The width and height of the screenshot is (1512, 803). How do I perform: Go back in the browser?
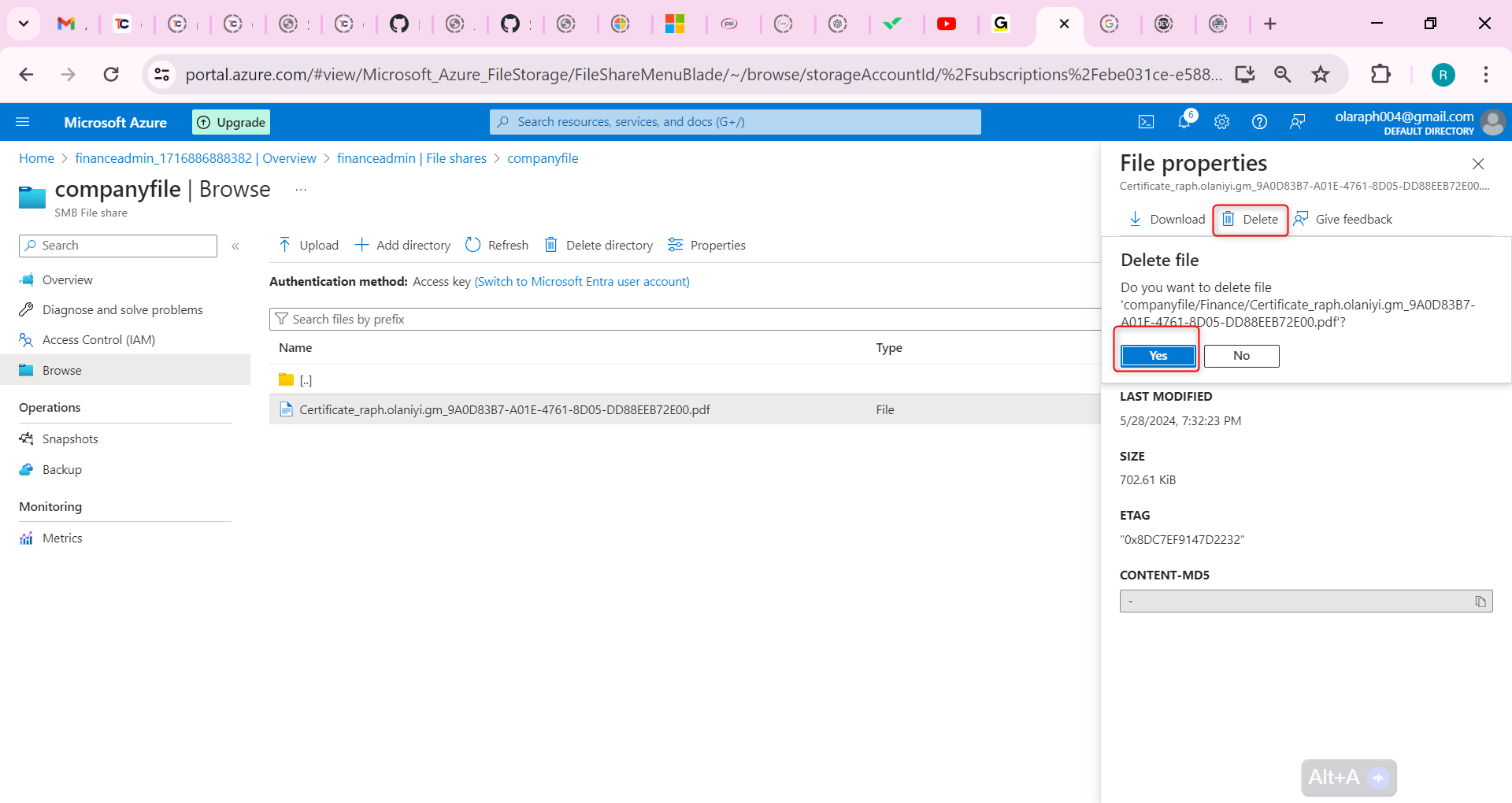(26, 74)
